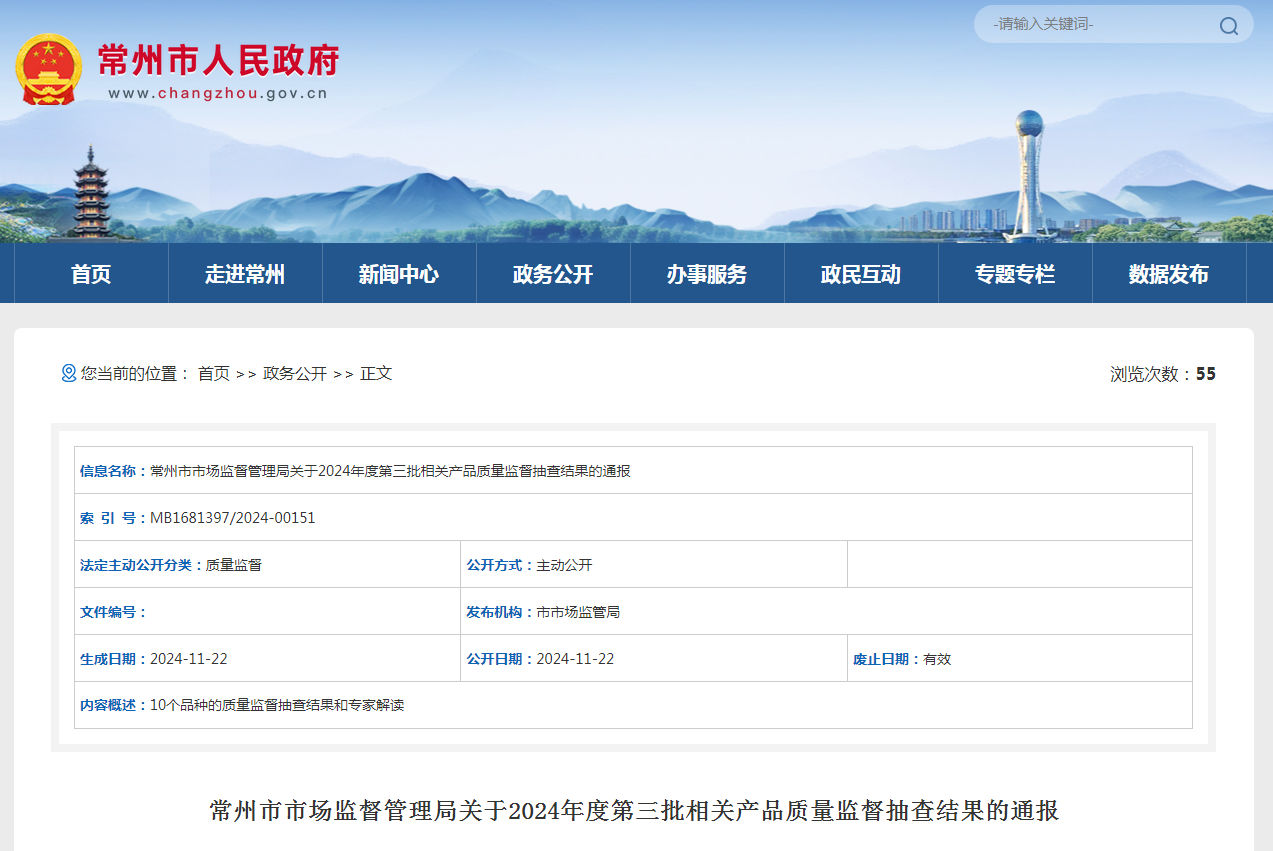Click the 生成日期 value 2024-11-22
Image resolution: width=1273 pixels, height=851 pixels.
click(189, 659)
